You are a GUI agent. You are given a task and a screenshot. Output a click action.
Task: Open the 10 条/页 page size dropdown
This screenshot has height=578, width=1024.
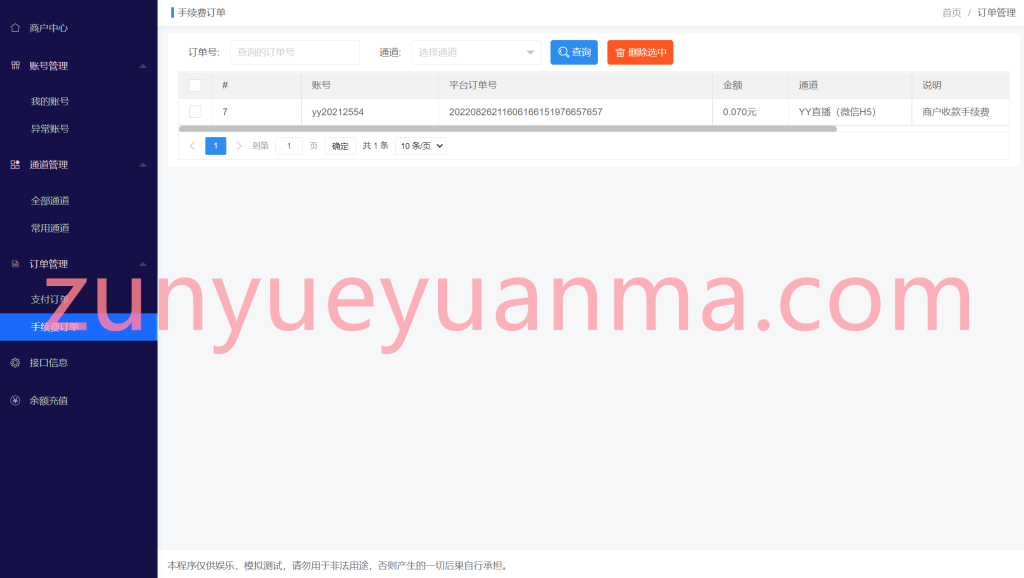[x=421, y=146]
